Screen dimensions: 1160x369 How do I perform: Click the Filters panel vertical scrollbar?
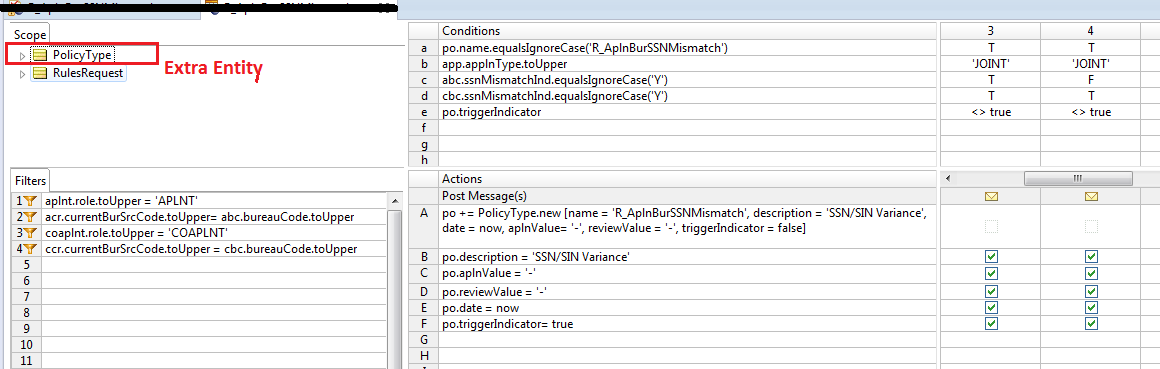pos(394,281)
